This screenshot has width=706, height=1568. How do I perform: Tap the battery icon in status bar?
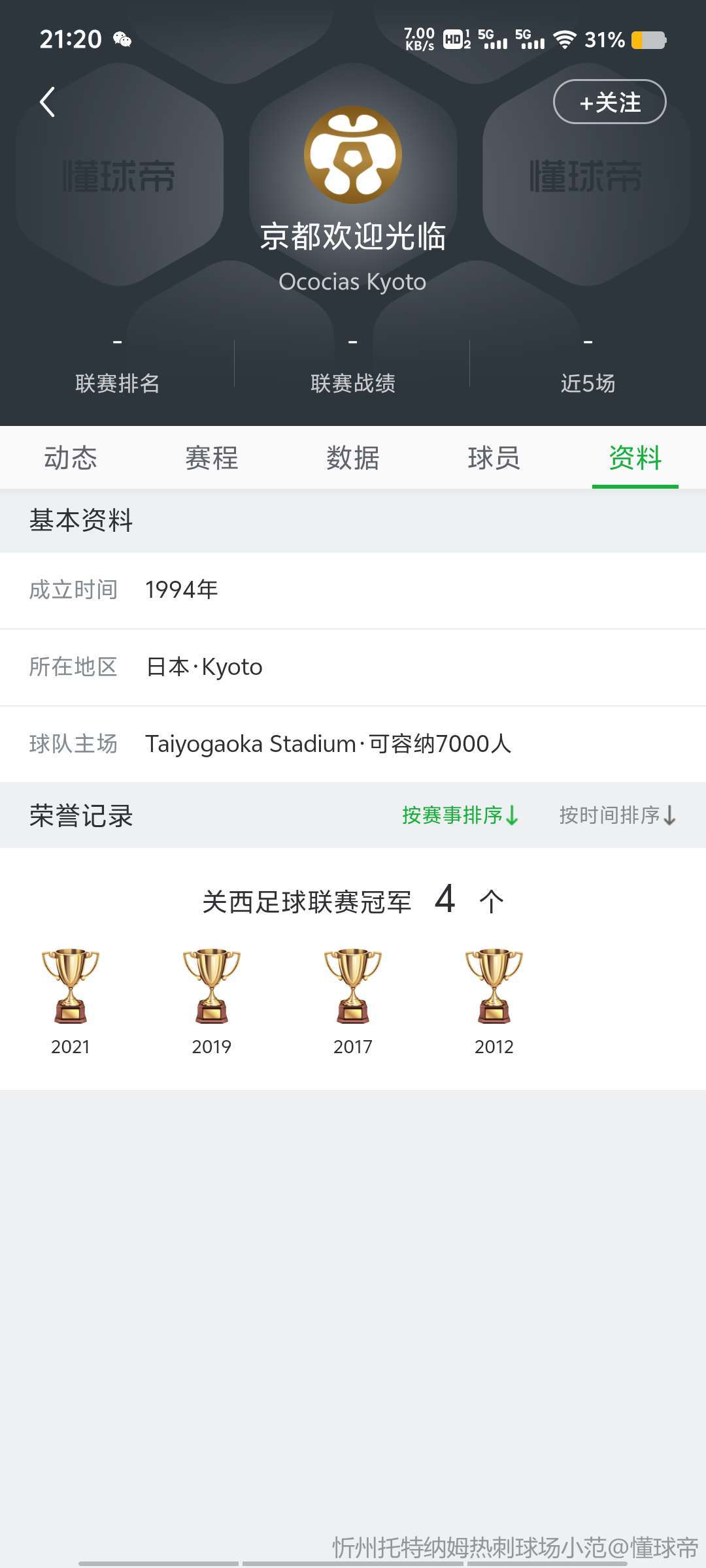pos(648,40)
